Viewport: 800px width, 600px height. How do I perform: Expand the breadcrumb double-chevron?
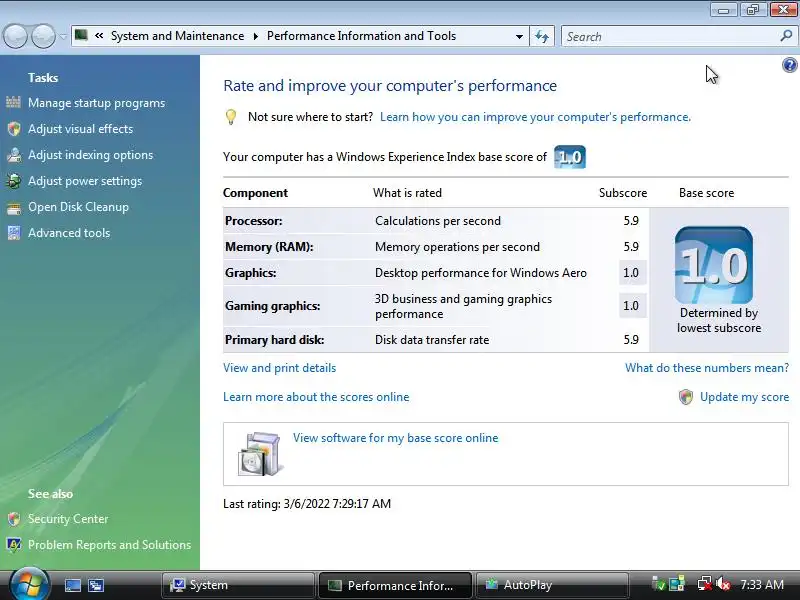coord(99,36)
